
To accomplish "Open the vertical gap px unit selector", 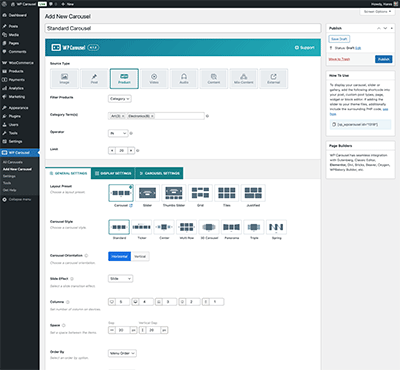I will pos(164,330).
